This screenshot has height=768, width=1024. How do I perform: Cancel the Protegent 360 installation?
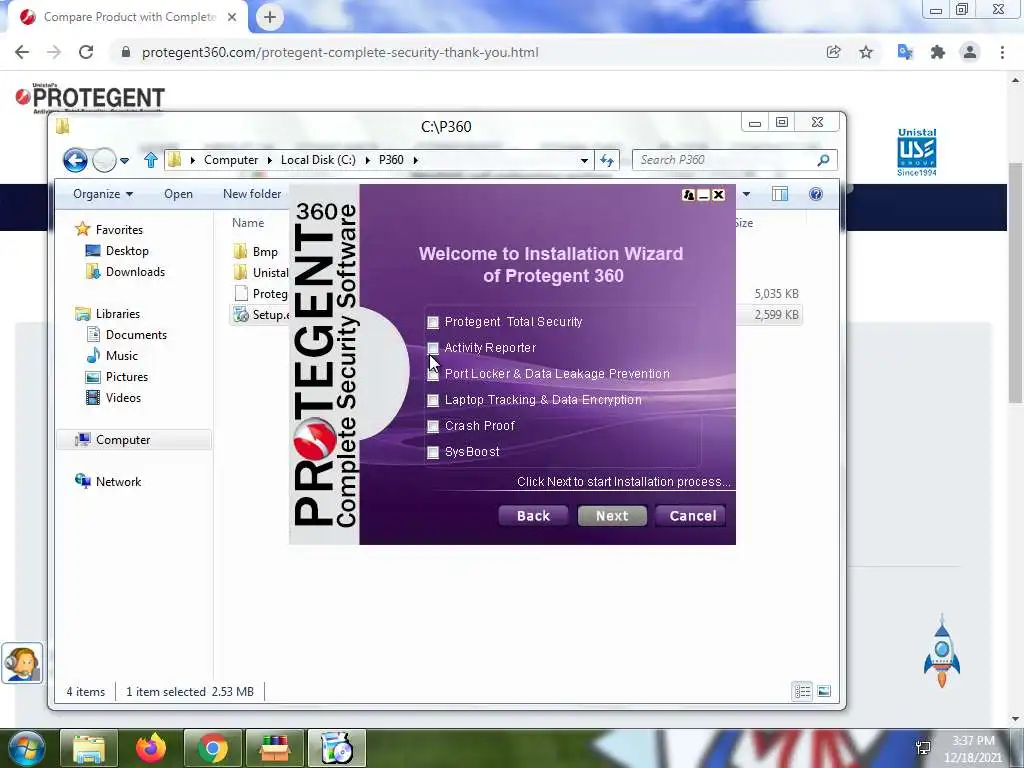693,516
